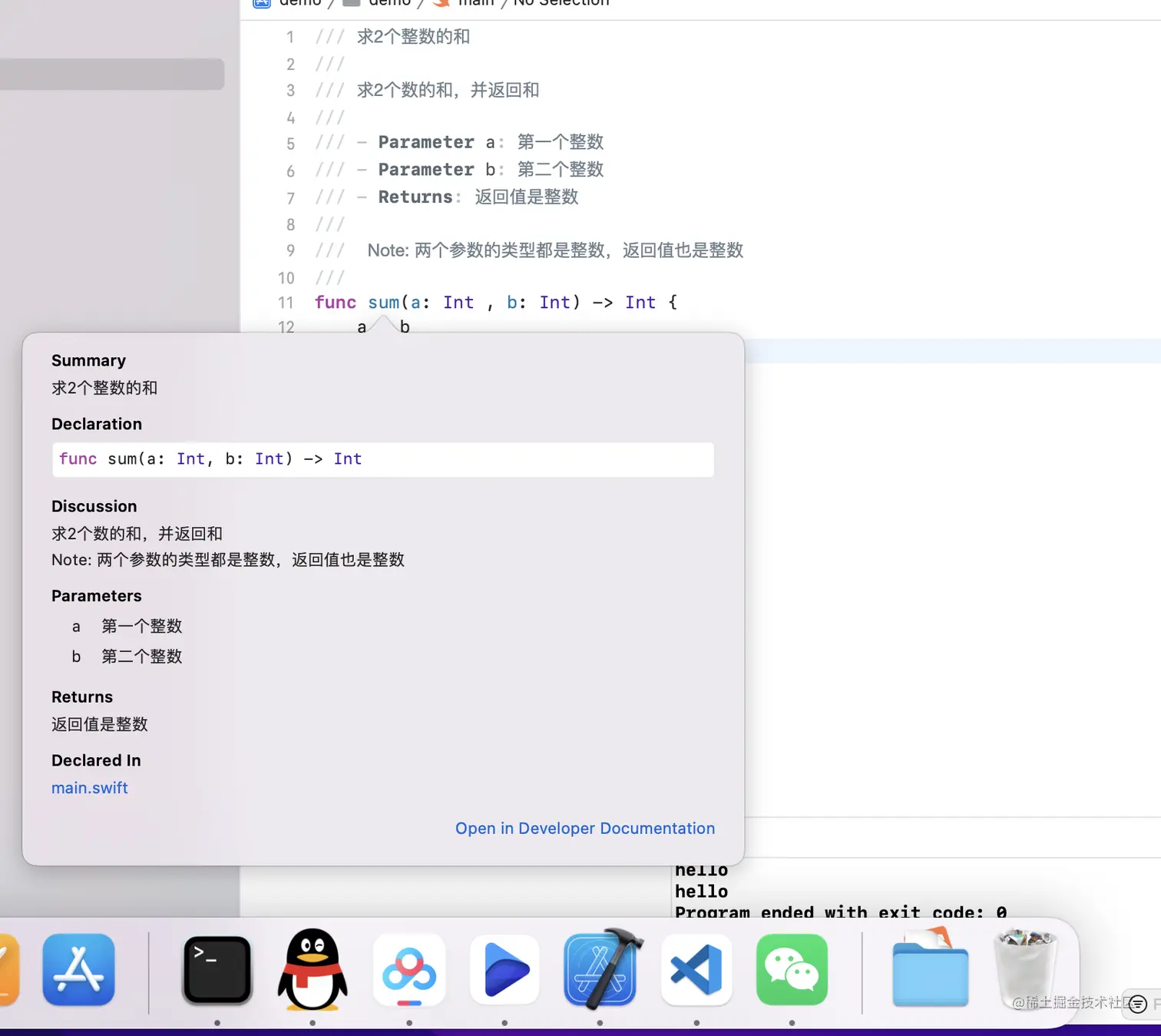1161x1036 pixels.
Task: Open the Trash in the dock
Action: (1026, 969)
